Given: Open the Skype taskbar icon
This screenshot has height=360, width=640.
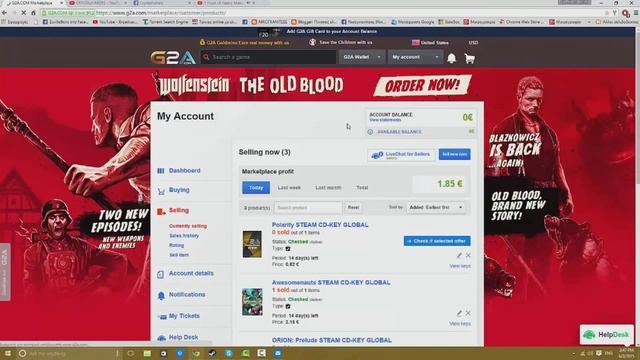Looking at the screenshot, I should point(229,353).
